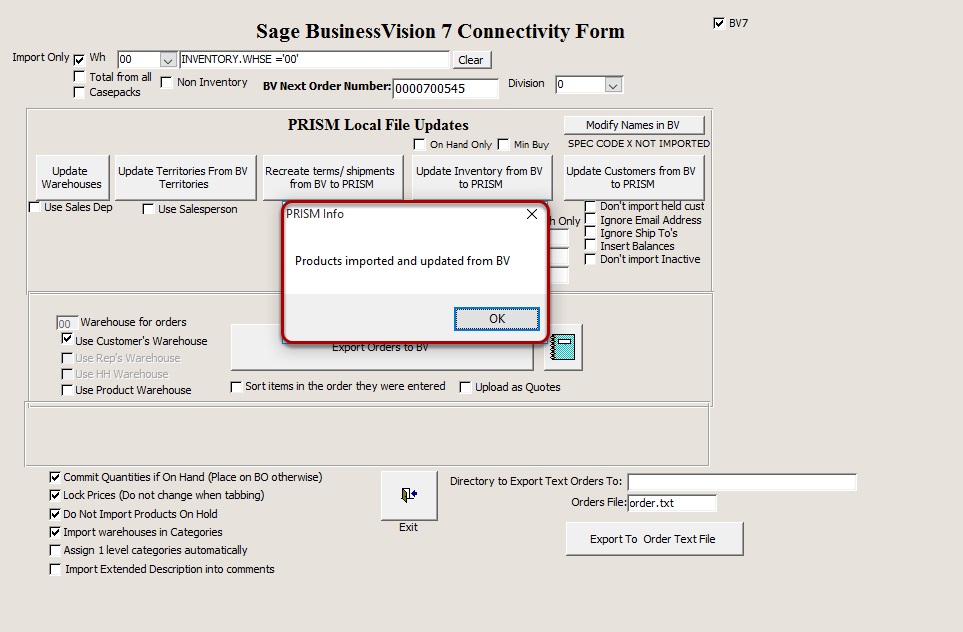
Task: Uncheck the Wh import only checkbox
Action: click(79, 60)
